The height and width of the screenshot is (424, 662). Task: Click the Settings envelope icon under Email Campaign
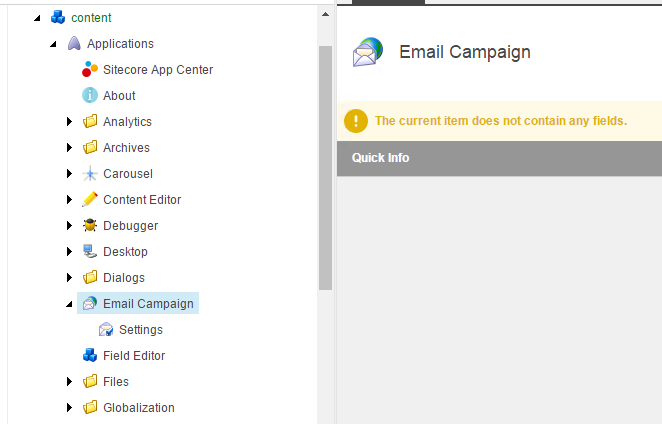pos(106,329)
